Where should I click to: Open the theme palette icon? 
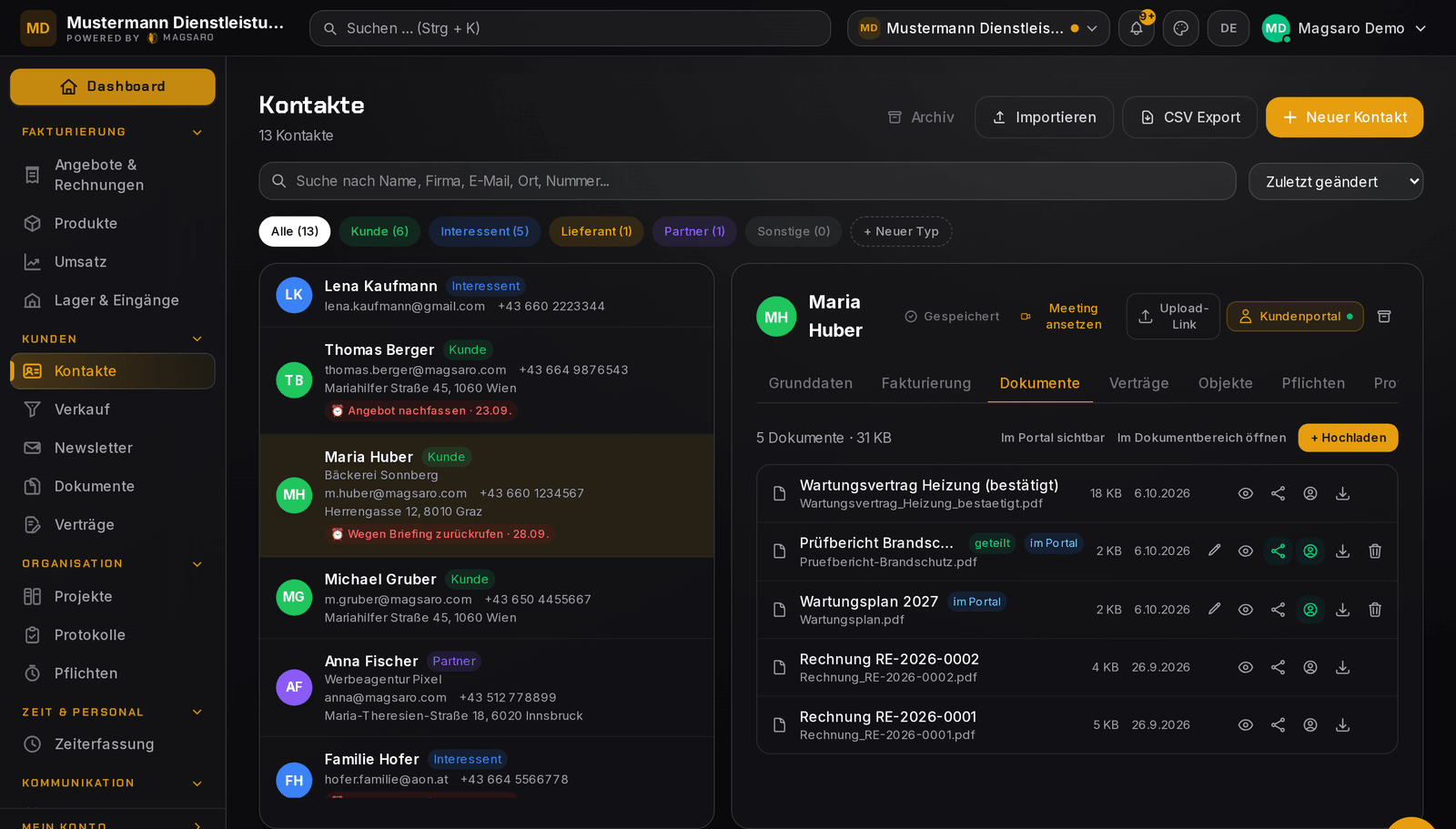(x=1181, y=28)
